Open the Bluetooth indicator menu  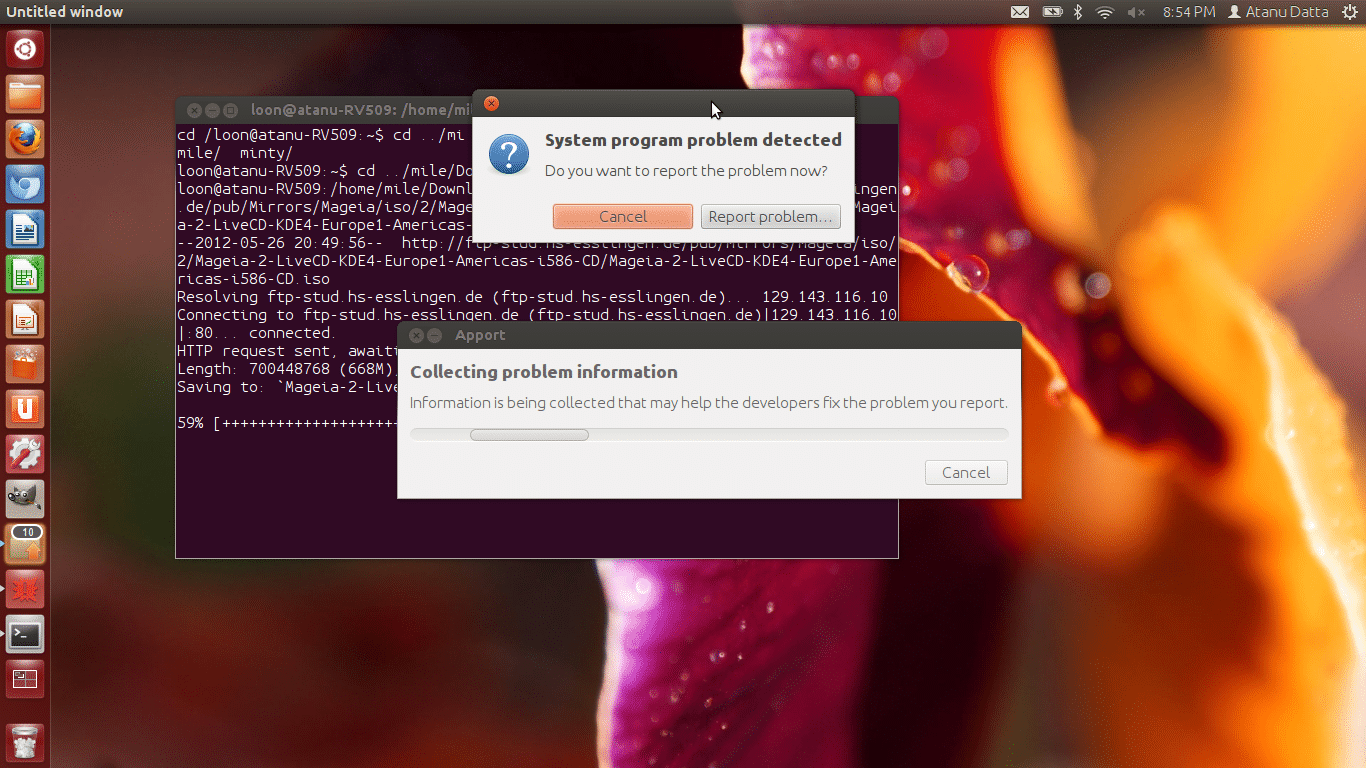click(x=1078, y=12)
